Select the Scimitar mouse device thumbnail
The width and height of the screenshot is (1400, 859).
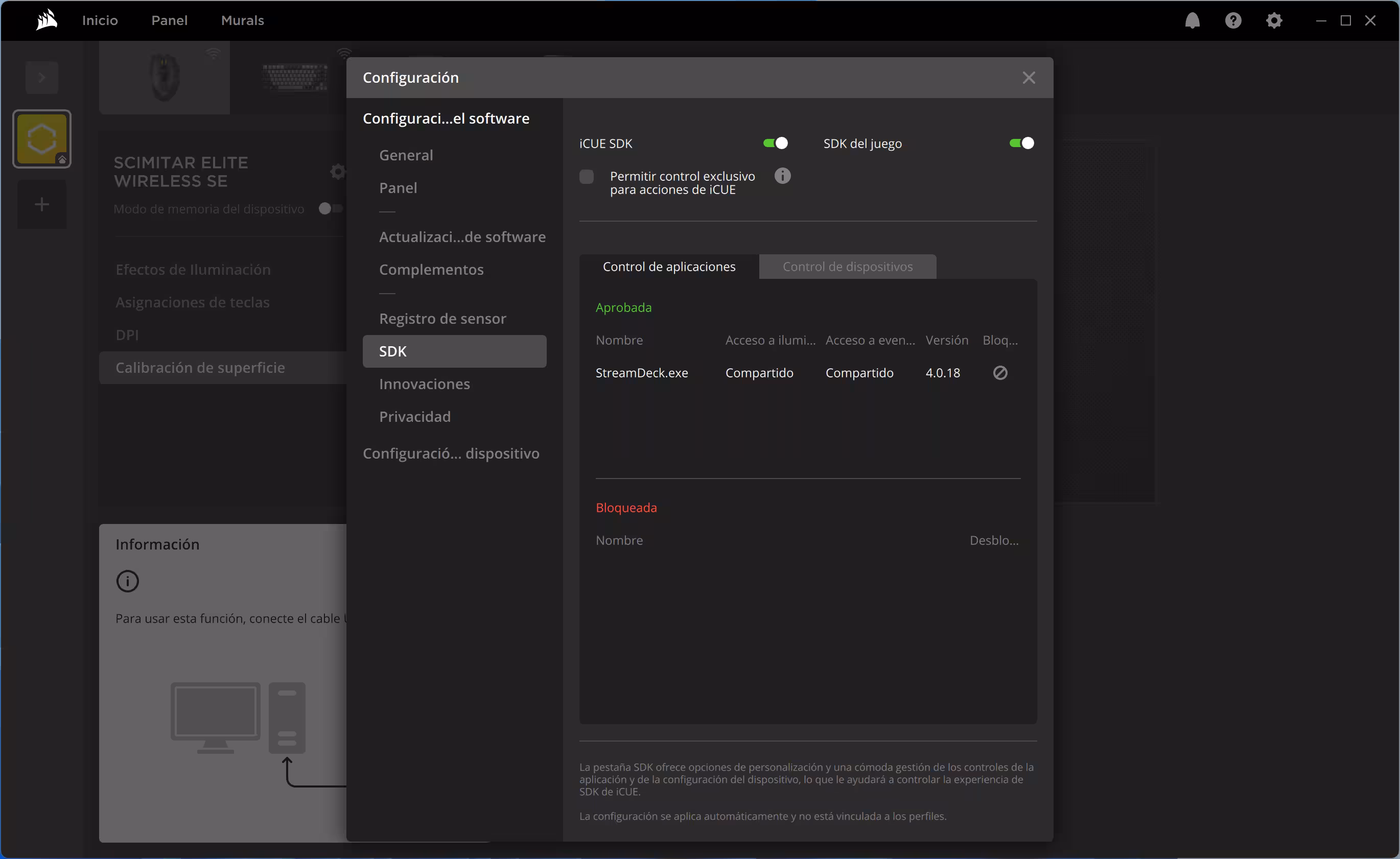tap(165, 78)
